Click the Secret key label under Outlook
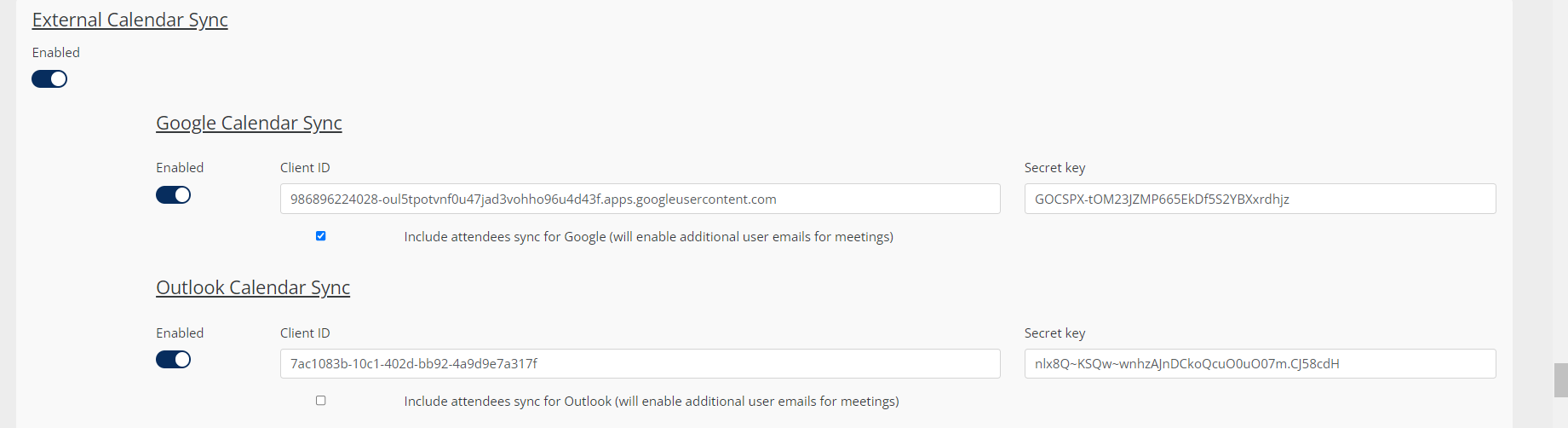 [x=1054, y=333]
